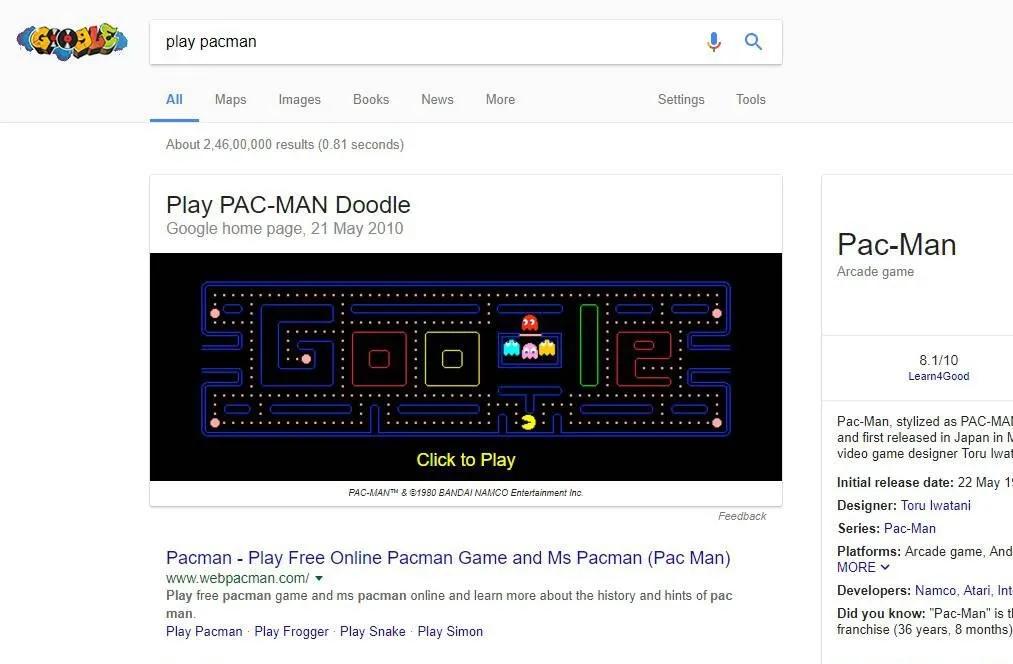Follow the Toru Iwatani designer link
1013x664 pixels.
[935, 505]
